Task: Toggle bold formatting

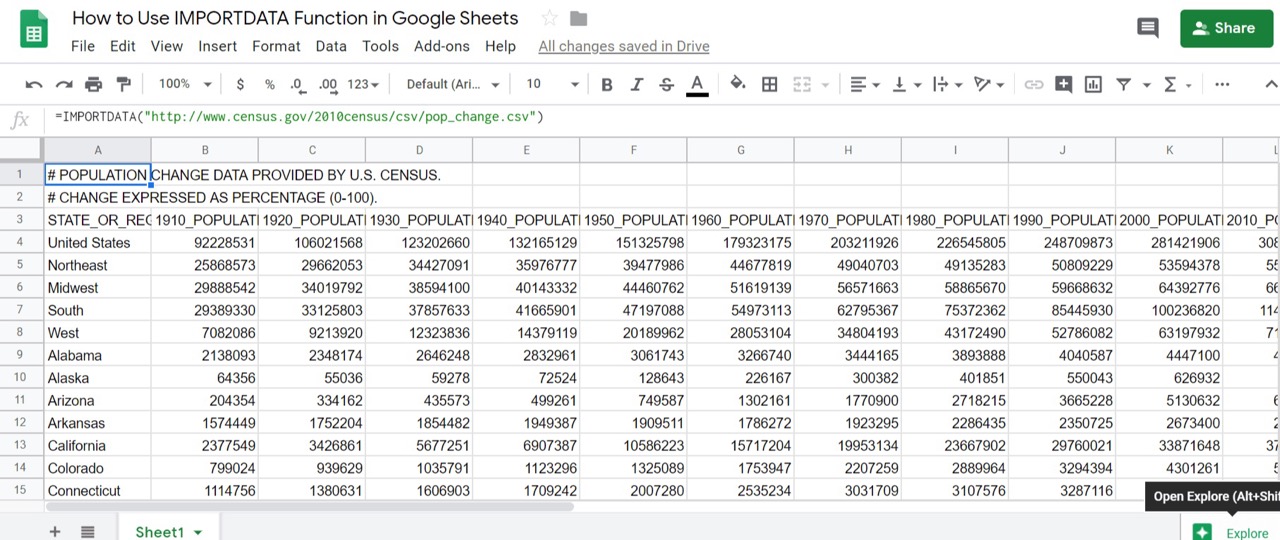Action: pos(607,85)
